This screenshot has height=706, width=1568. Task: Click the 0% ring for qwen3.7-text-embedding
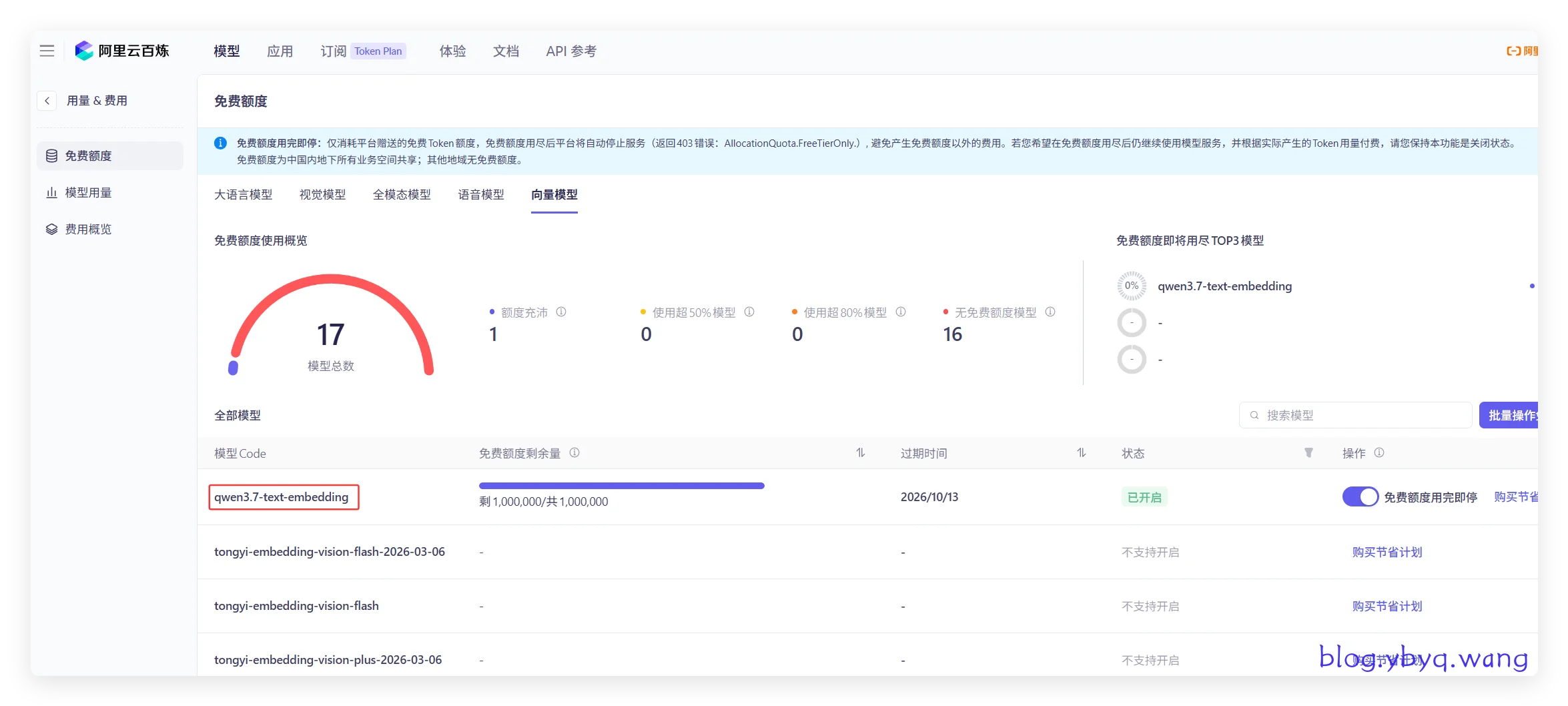pyautogui.click(x=1132, y=286)
